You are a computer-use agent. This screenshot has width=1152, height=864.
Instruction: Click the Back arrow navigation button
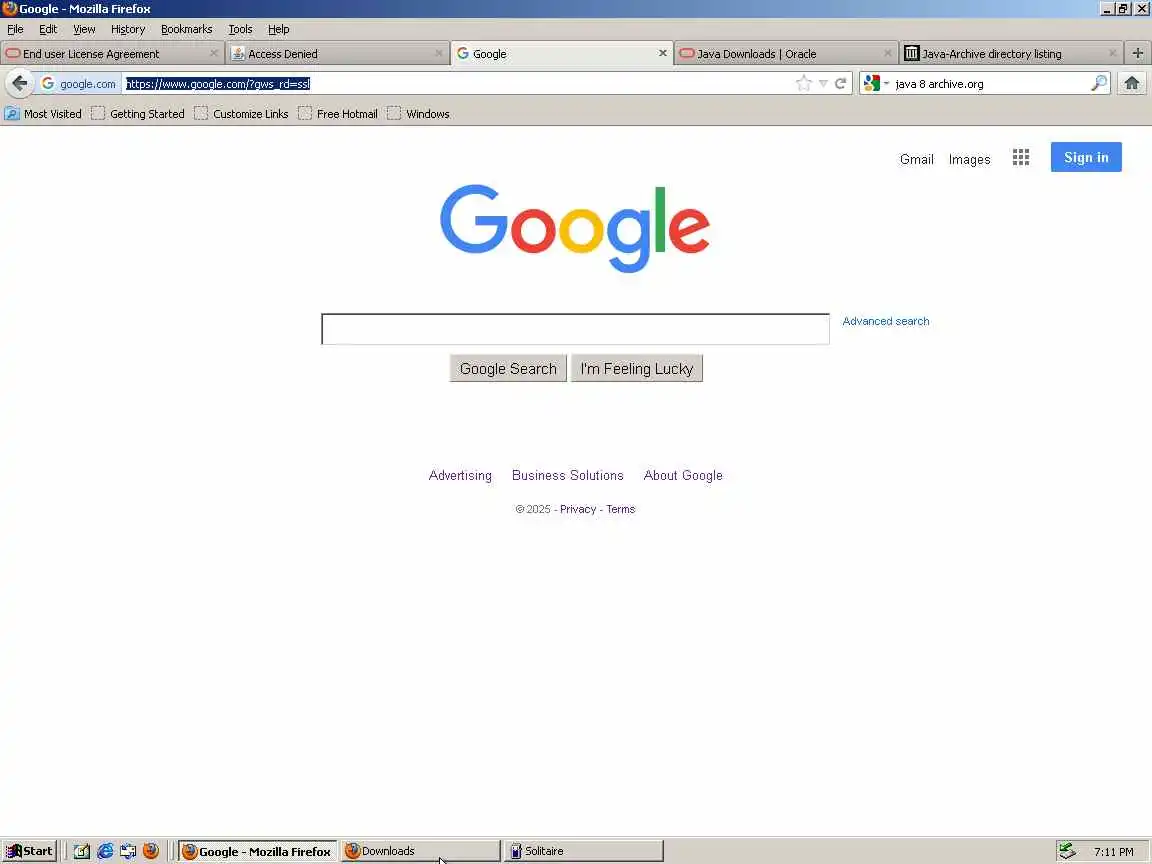tap(20, 83)
